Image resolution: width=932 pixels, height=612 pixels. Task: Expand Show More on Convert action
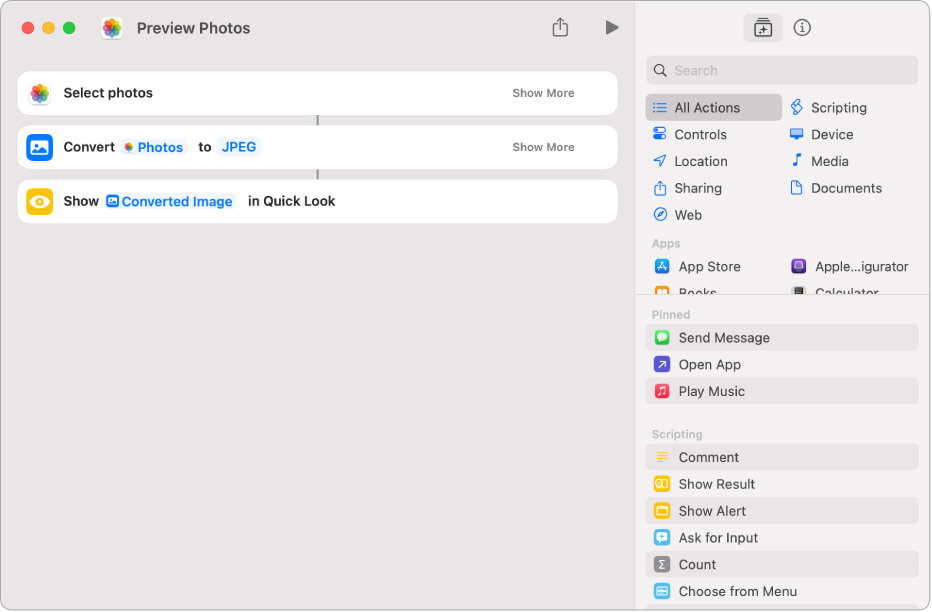click(543, 147)
